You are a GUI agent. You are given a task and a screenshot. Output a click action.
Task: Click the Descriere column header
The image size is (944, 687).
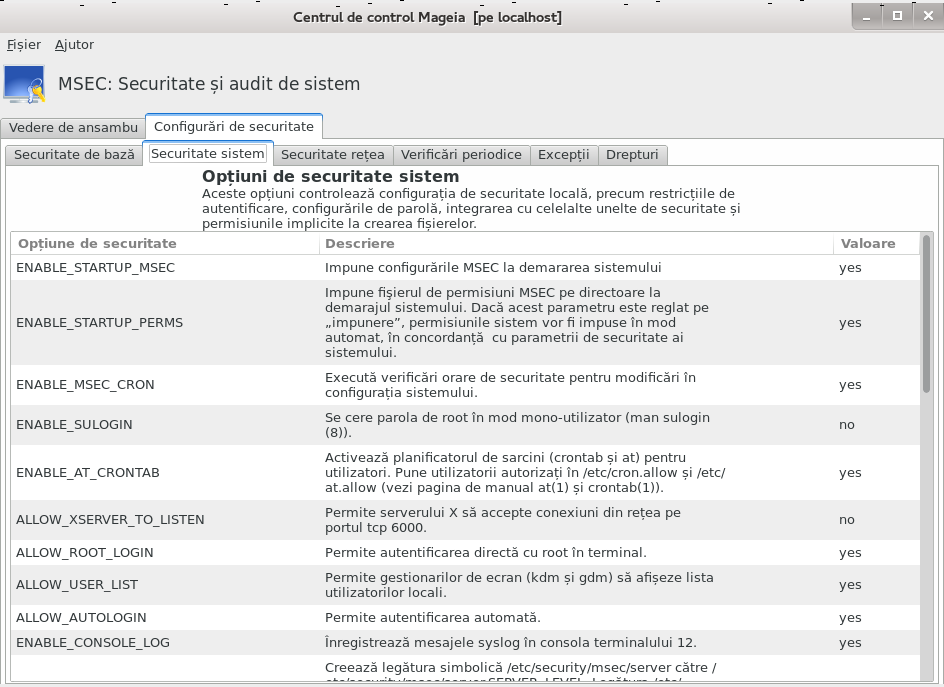point(576,244)
